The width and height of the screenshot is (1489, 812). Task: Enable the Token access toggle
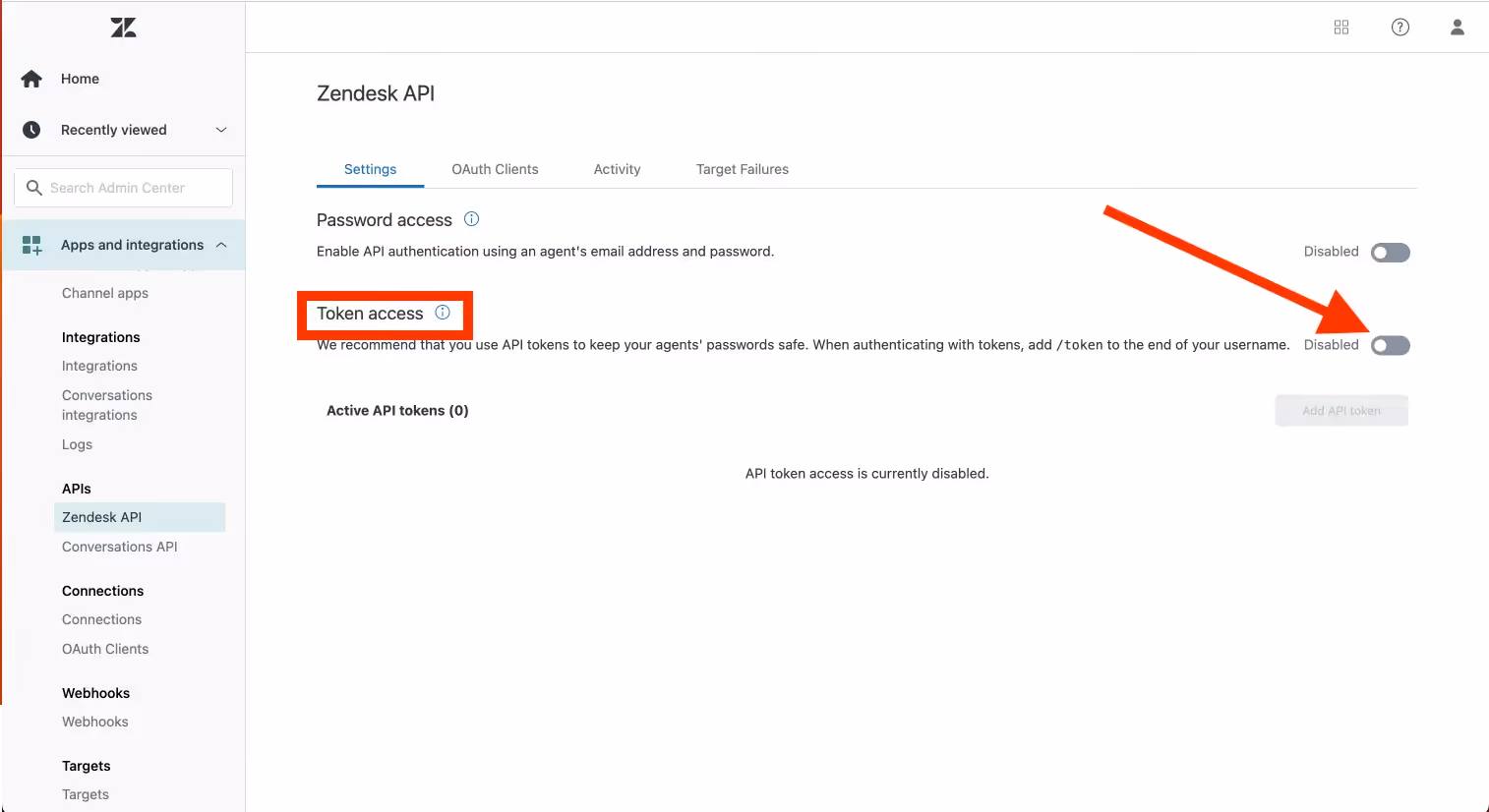click(x=1391, y=345)
